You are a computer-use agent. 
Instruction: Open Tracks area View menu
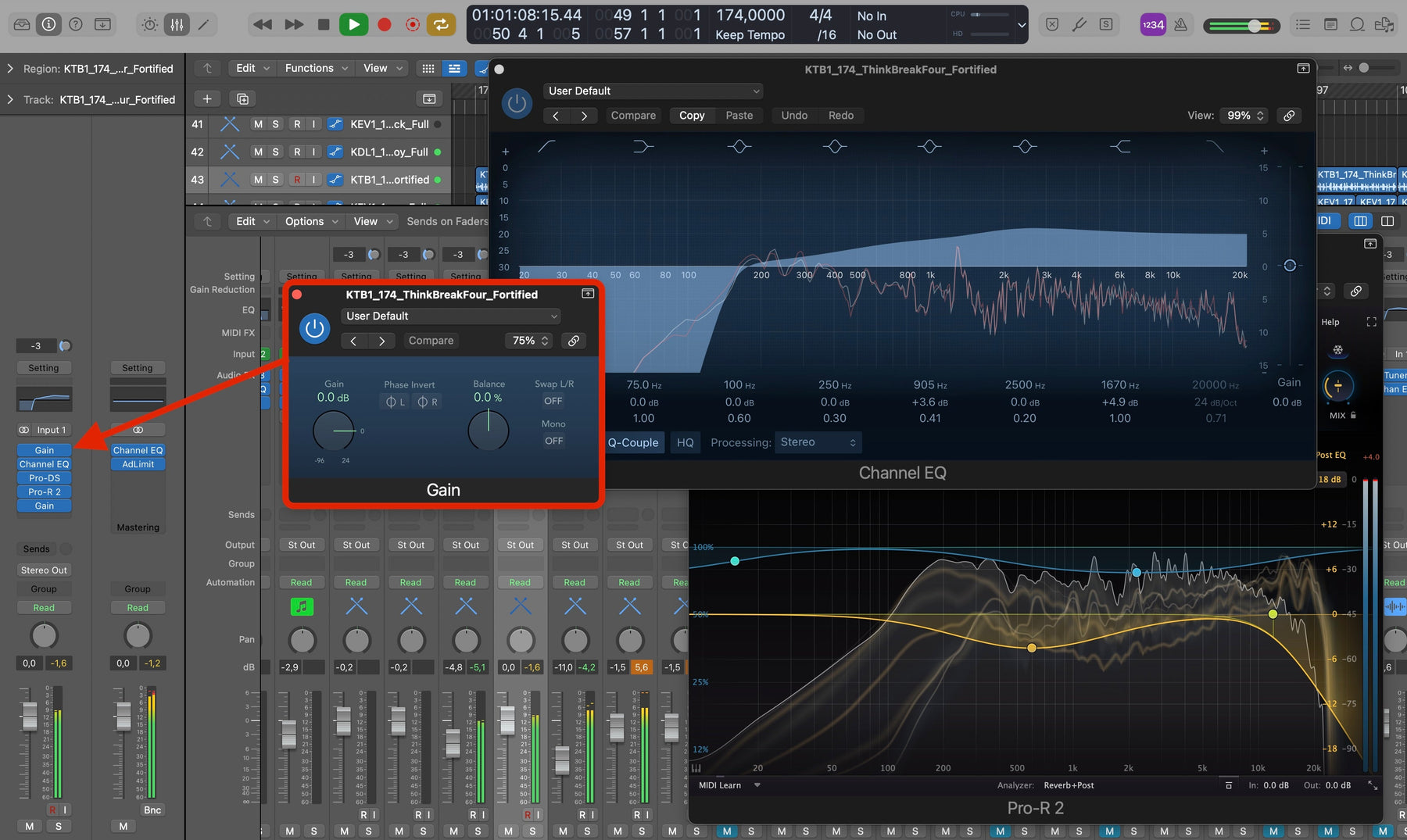pyautogui.click(x=383, y=68)
